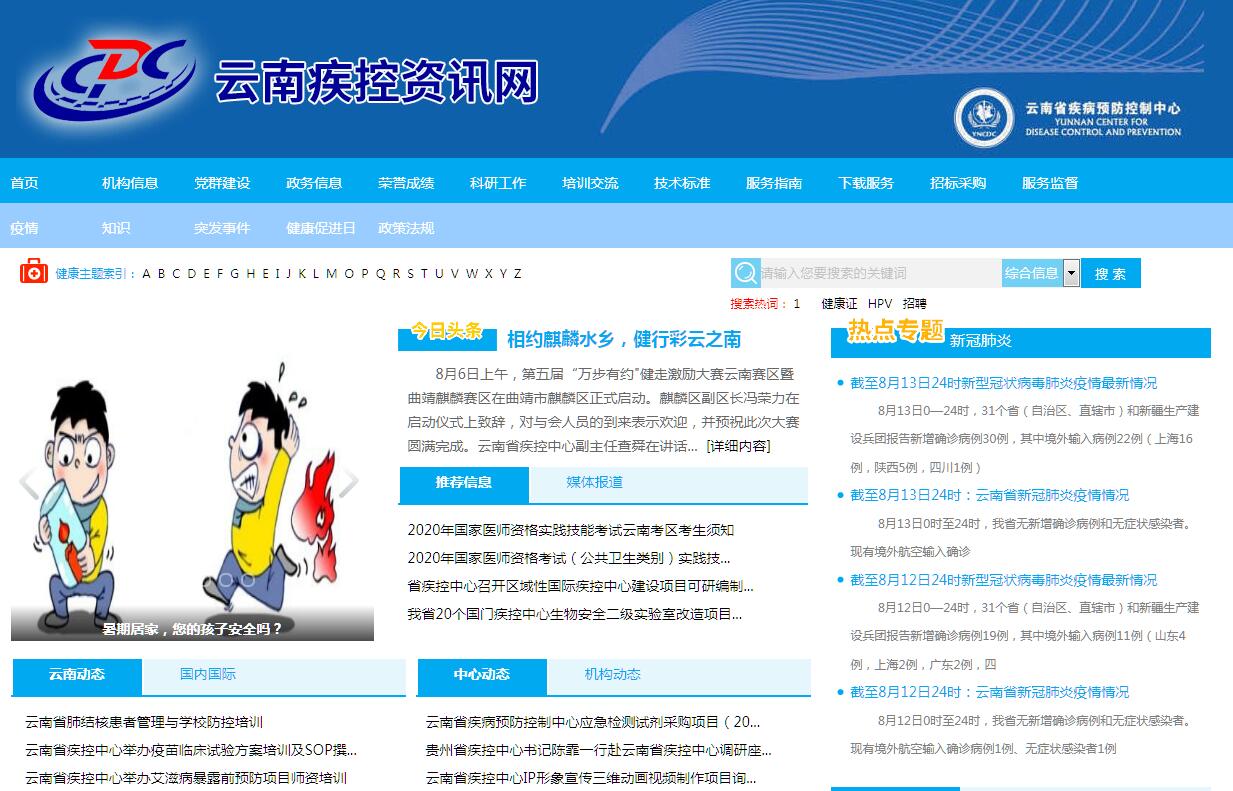
Task: Open the 详细内容 link for headline
Action: coord(739,446)
